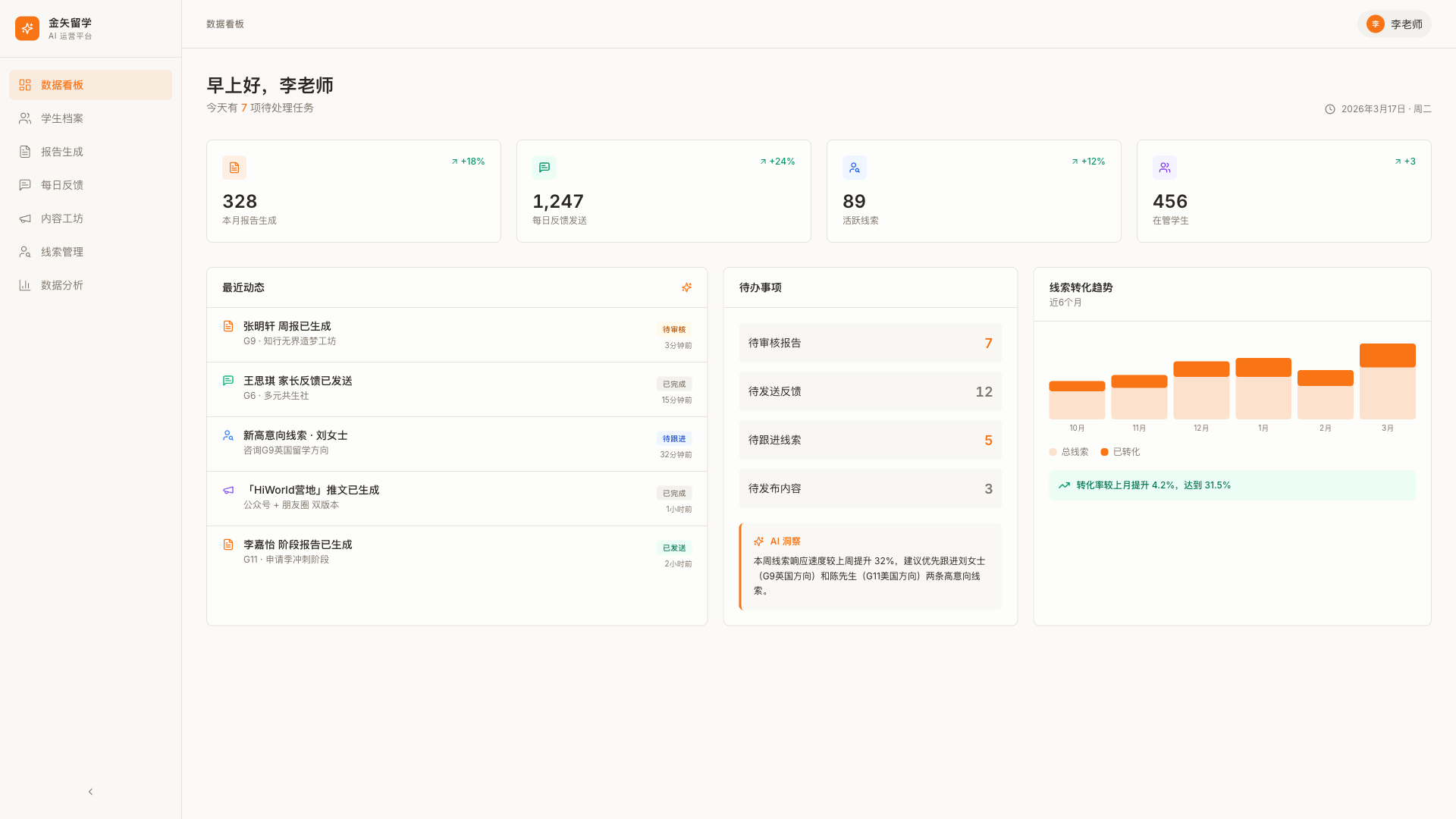Open the 待审核报告 todo item
The height and width of the screenshot is (819, 1456).
pos(870,343)
